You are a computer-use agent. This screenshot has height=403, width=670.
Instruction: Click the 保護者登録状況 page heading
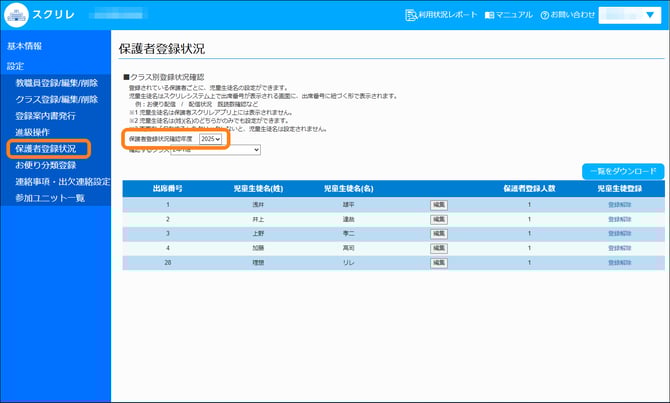coord(162,49)
